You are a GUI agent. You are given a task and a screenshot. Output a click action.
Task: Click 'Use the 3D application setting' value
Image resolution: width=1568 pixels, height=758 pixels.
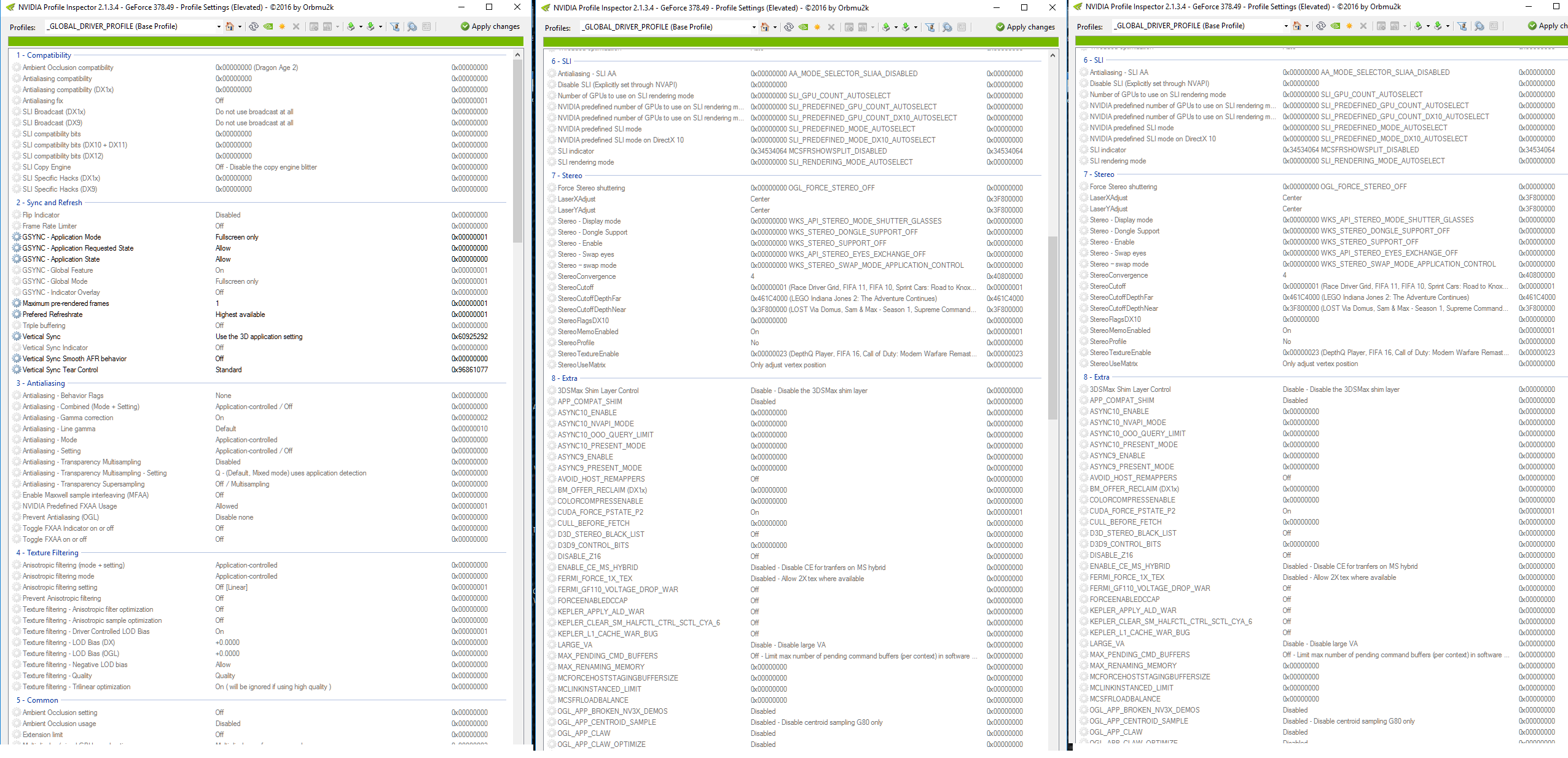(x=259, y=337)
